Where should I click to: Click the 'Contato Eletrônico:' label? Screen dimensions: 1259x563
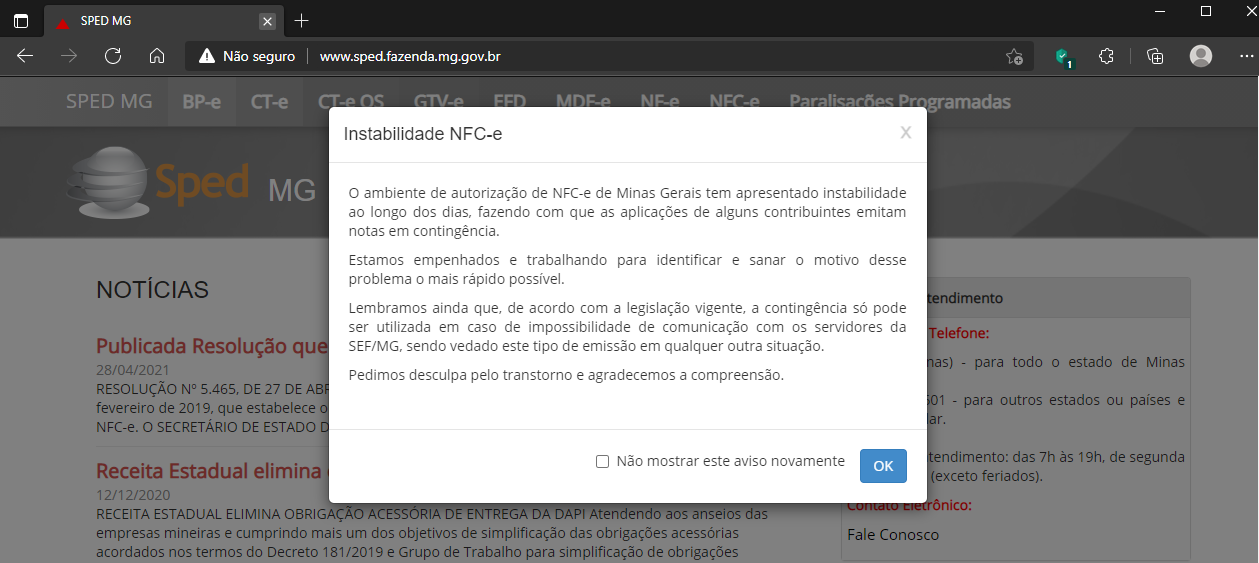[x=909, y=505]
